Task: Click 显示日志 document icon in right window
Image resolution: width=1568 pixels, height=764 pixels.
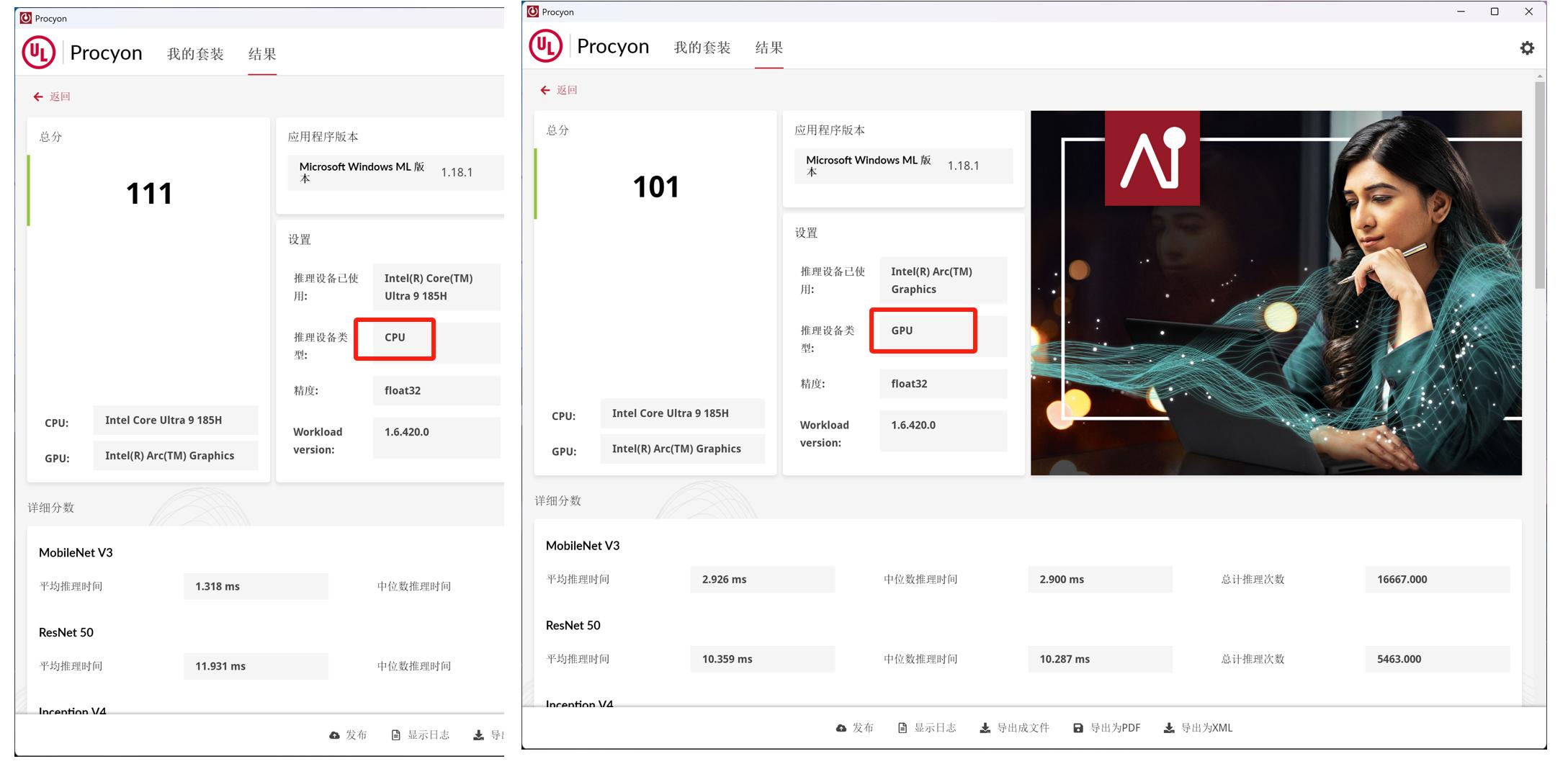Action: [902, 728]
